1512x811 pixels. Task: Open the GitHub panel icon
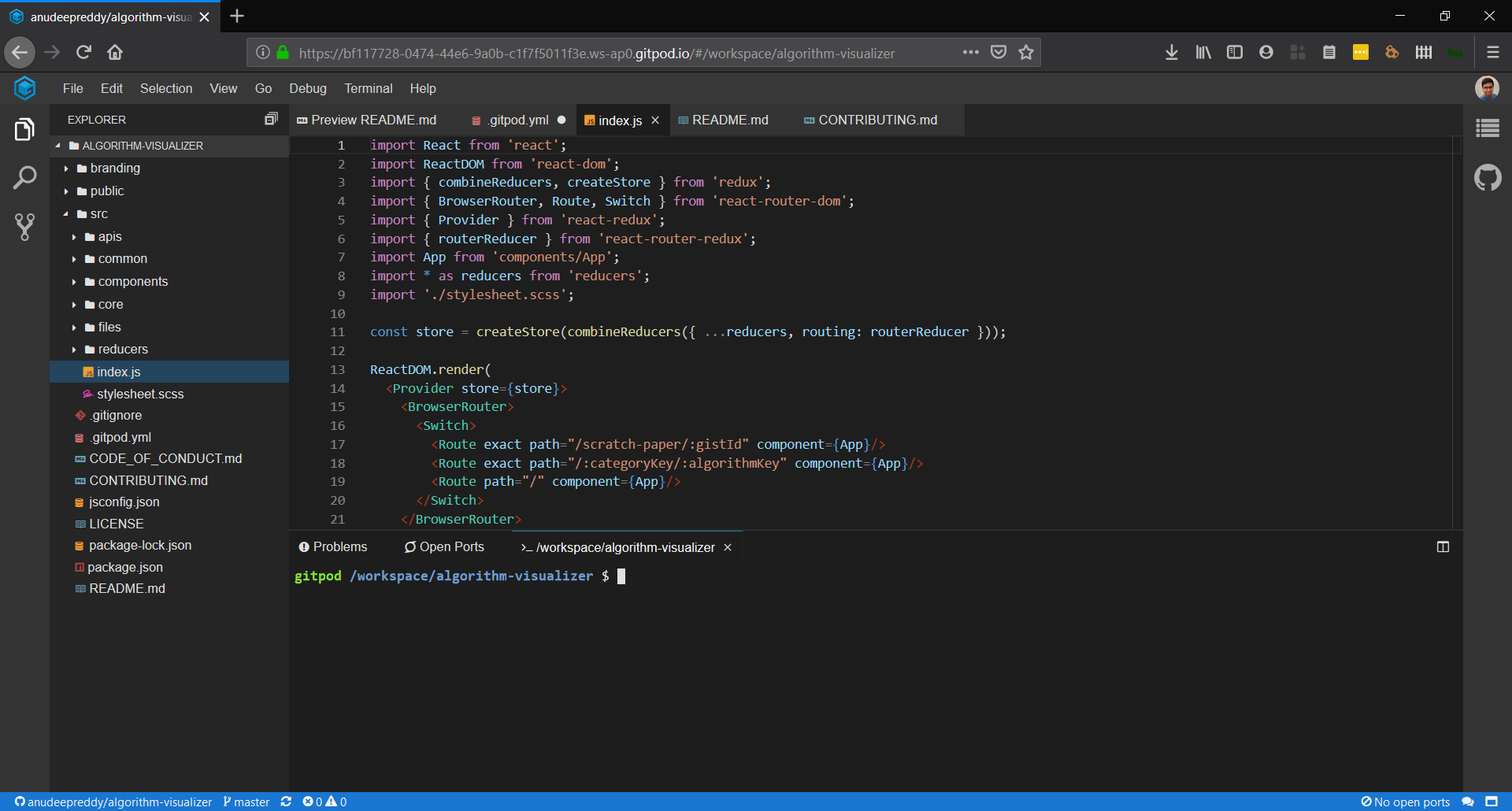coord(1488,178)
